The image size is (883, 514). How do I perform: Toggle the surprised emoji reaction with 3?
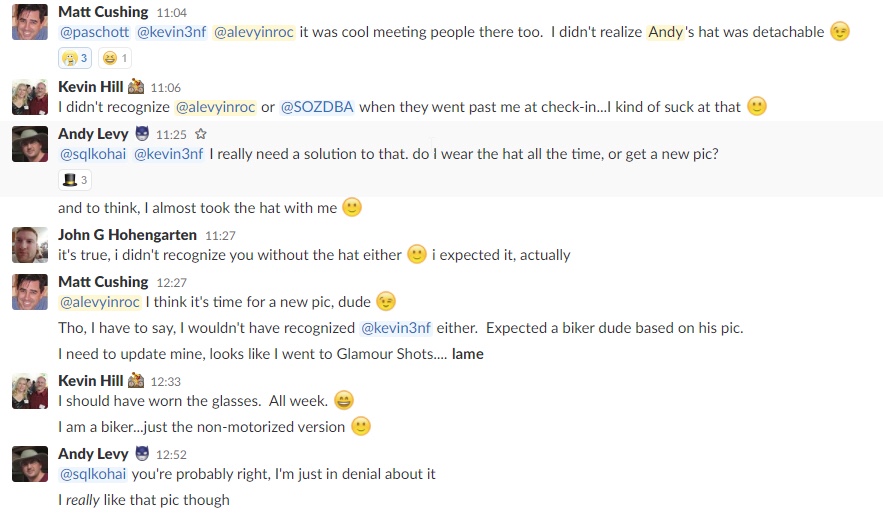(75, 58)
